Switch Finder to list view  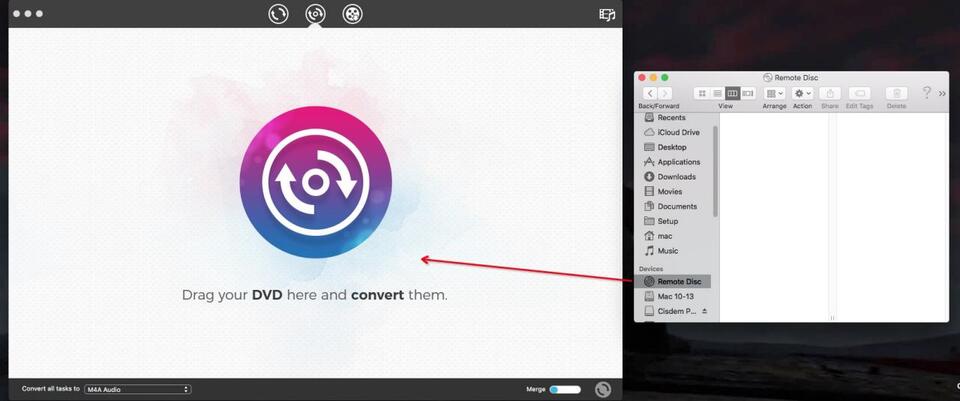click(x=717, y=93)
